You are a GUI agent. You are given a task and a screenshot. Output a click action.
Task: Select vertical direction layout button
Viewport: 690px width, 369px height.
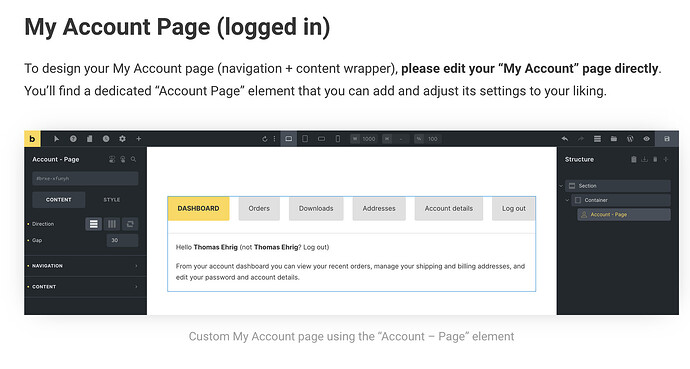pyautogui.click(x=93, y=224)
